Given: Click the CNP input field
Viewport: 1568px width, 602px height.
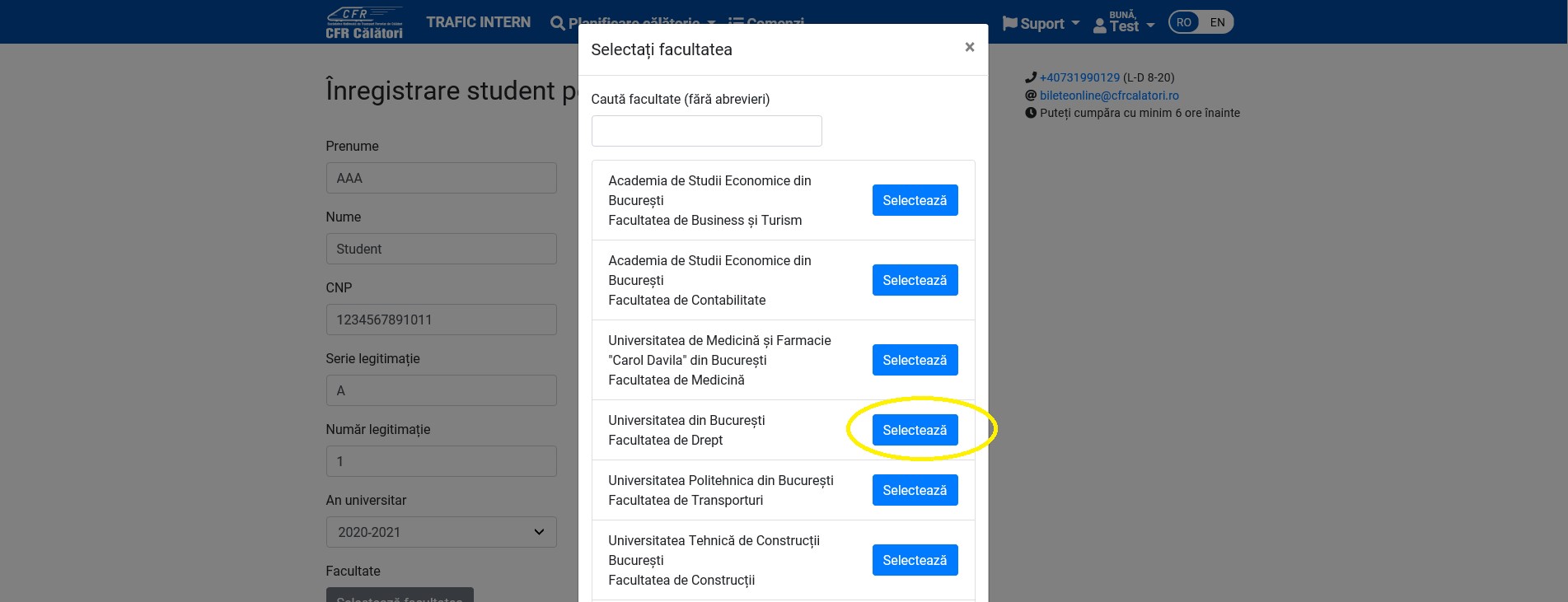Looking at the screenshot, I should pyautogui.click(x=441, y=320).
